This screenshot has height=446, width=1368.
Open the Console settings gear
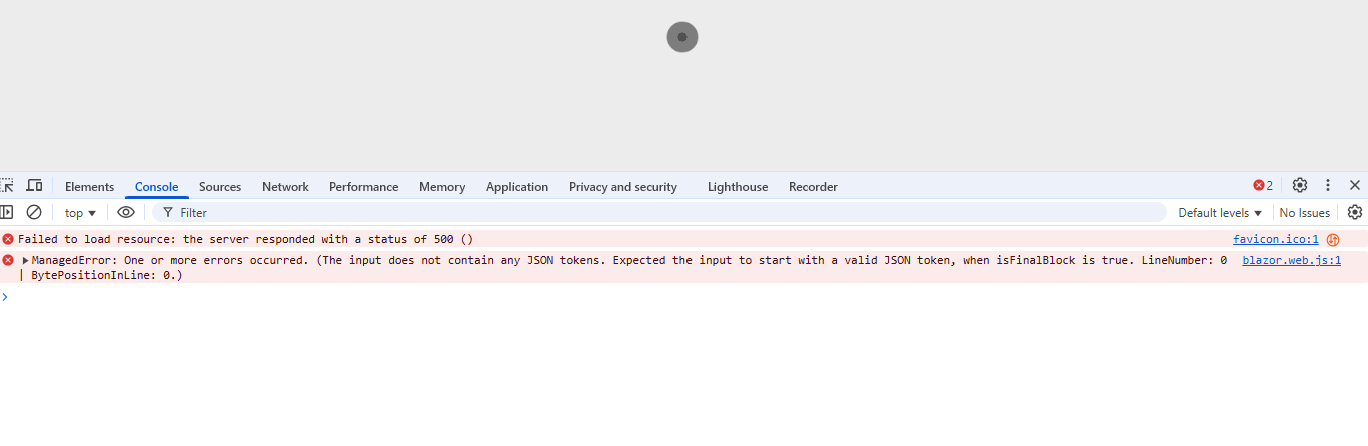coord(1355,212)
